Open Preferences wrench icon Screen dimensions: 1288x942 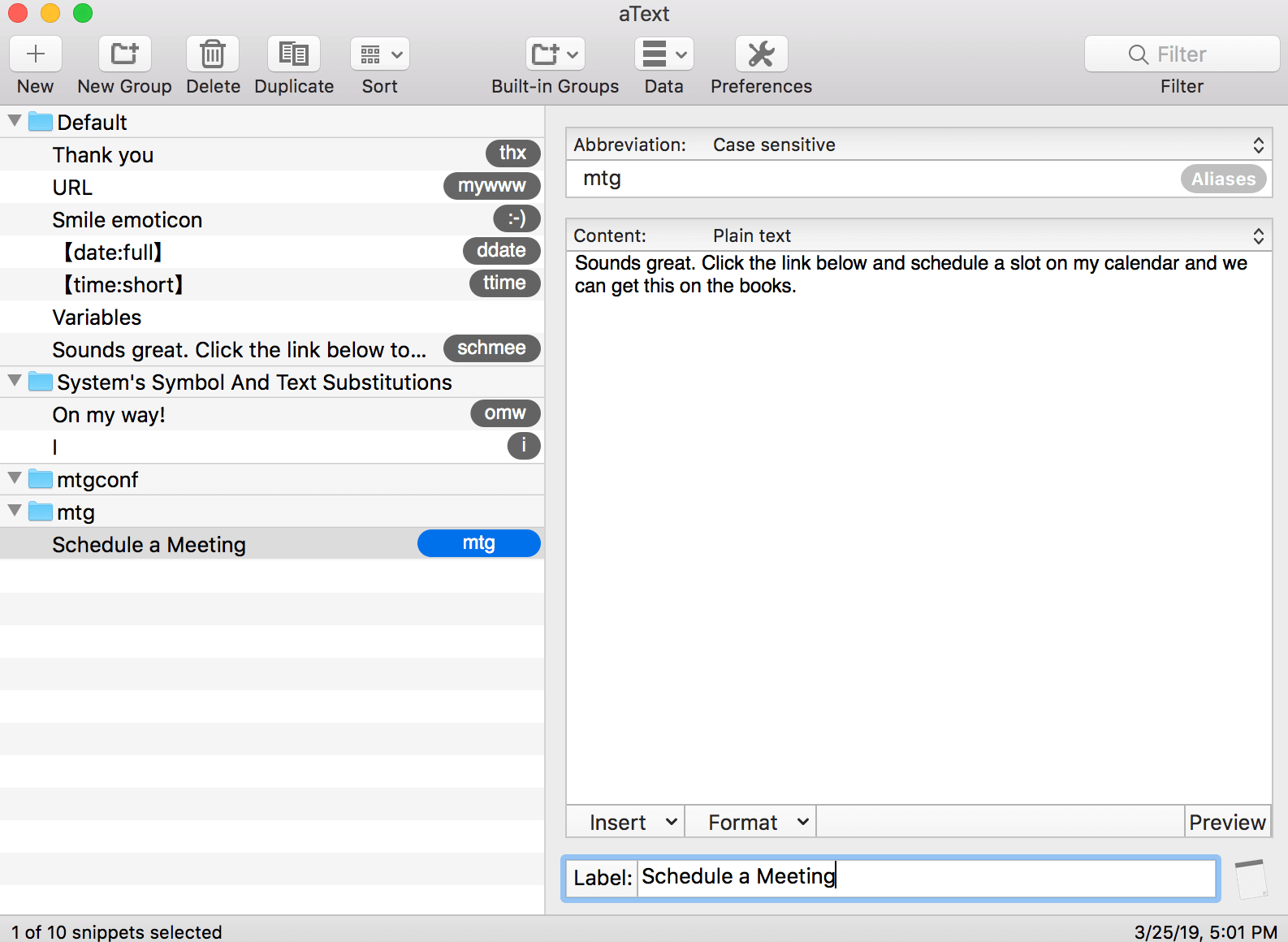tap(762, 54)
